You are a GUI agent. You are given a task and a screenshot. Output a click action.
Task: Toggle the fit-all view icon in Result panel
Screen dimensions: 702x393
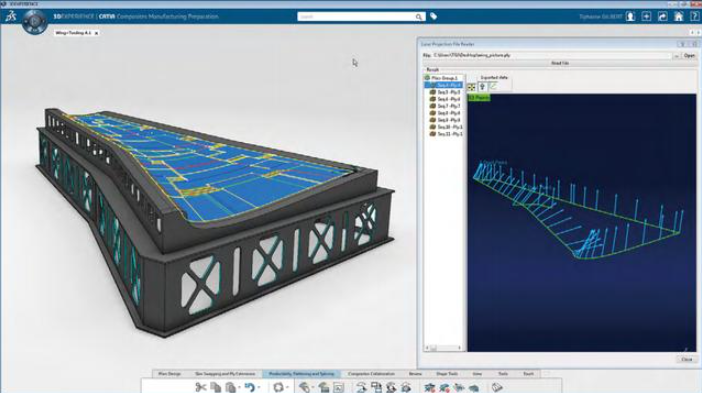point(471,87)
